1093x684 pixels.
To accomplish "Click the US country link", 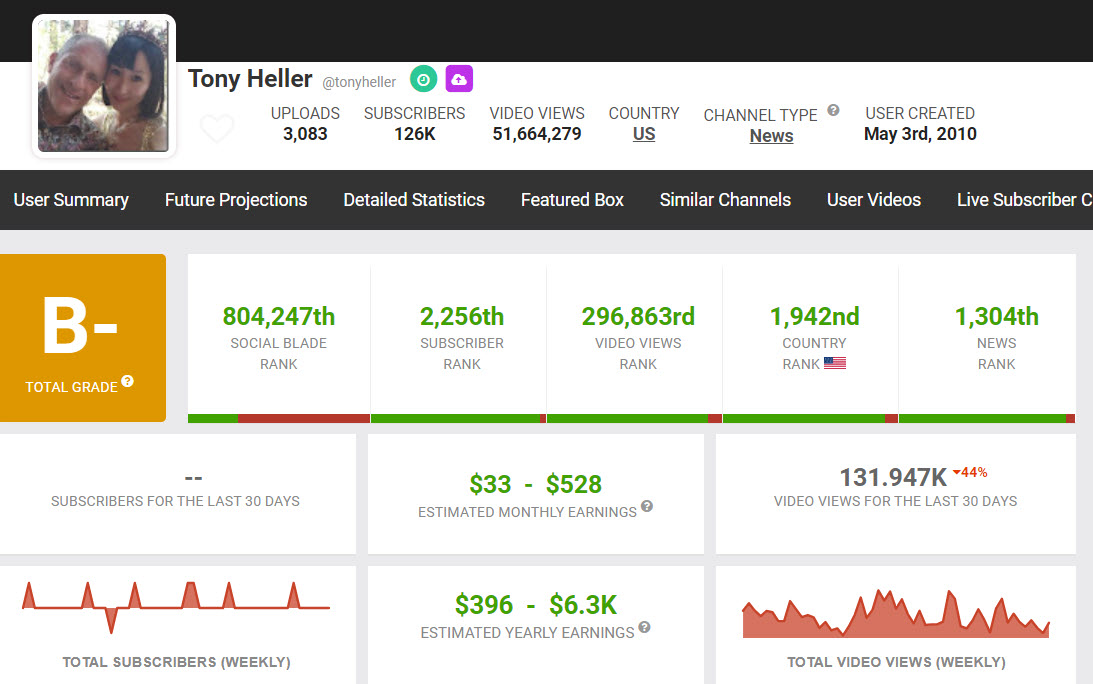I will [x=644, y=134].
